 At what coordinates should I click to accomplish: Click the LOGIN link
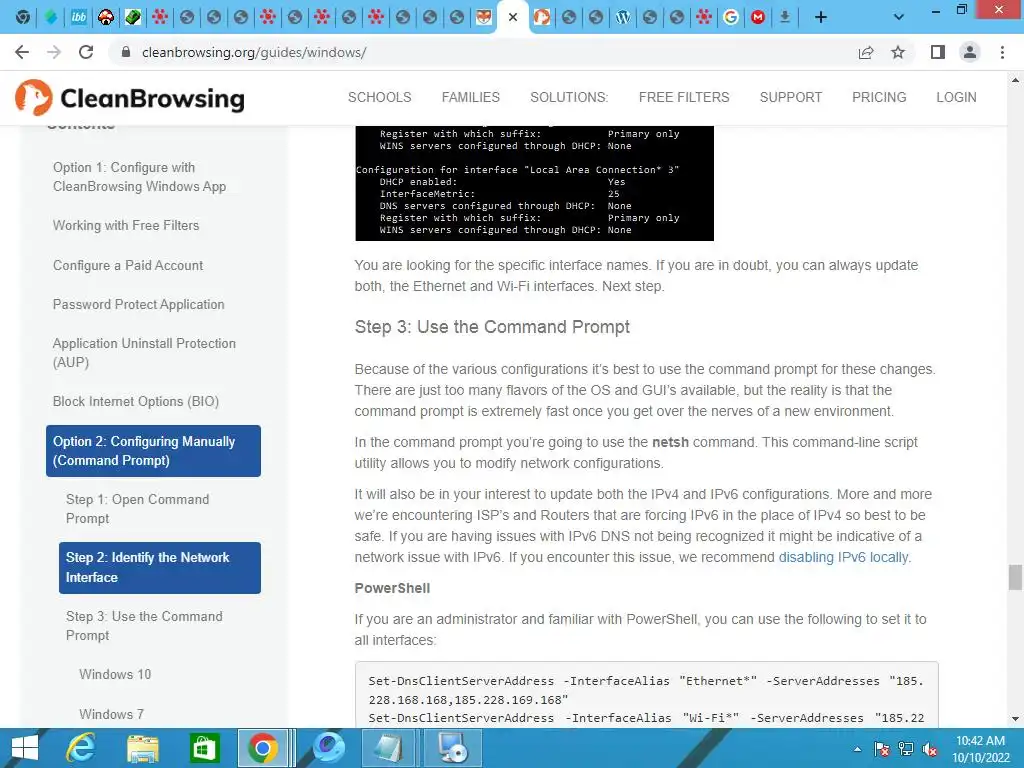point(956,97)
